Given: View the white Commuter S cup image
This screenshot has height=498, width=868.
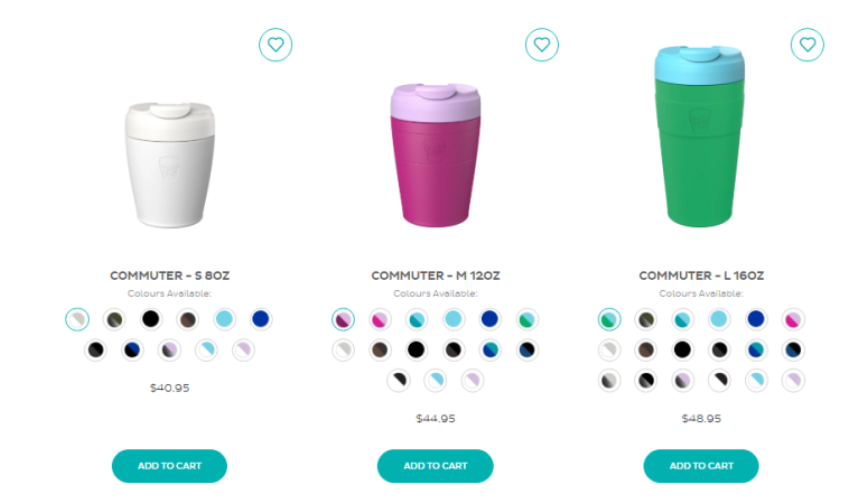Looking at the screenshot, I should pos(169,165).
